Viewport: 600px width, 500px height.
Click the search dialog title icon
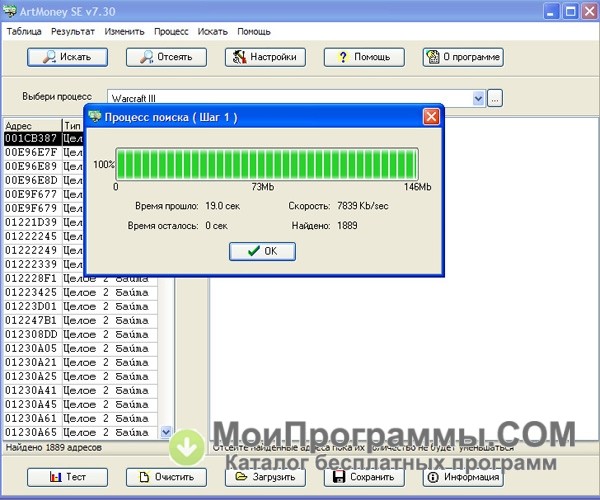[x=95, y=116]
